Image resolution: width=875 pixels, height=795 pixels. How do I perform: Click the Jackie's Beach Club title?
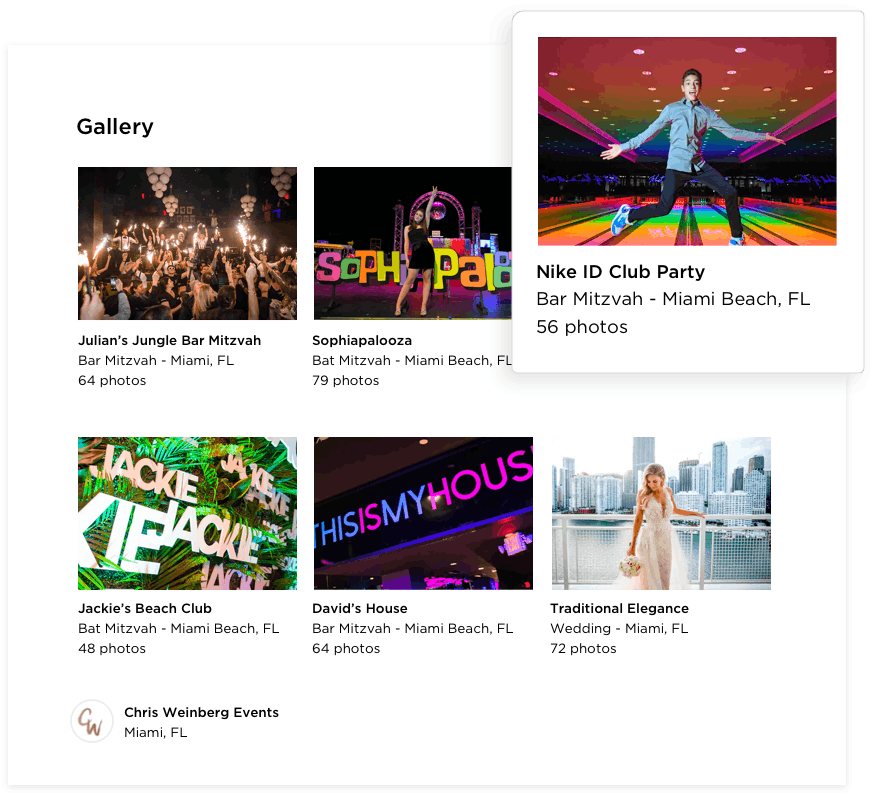coord(145,608)
